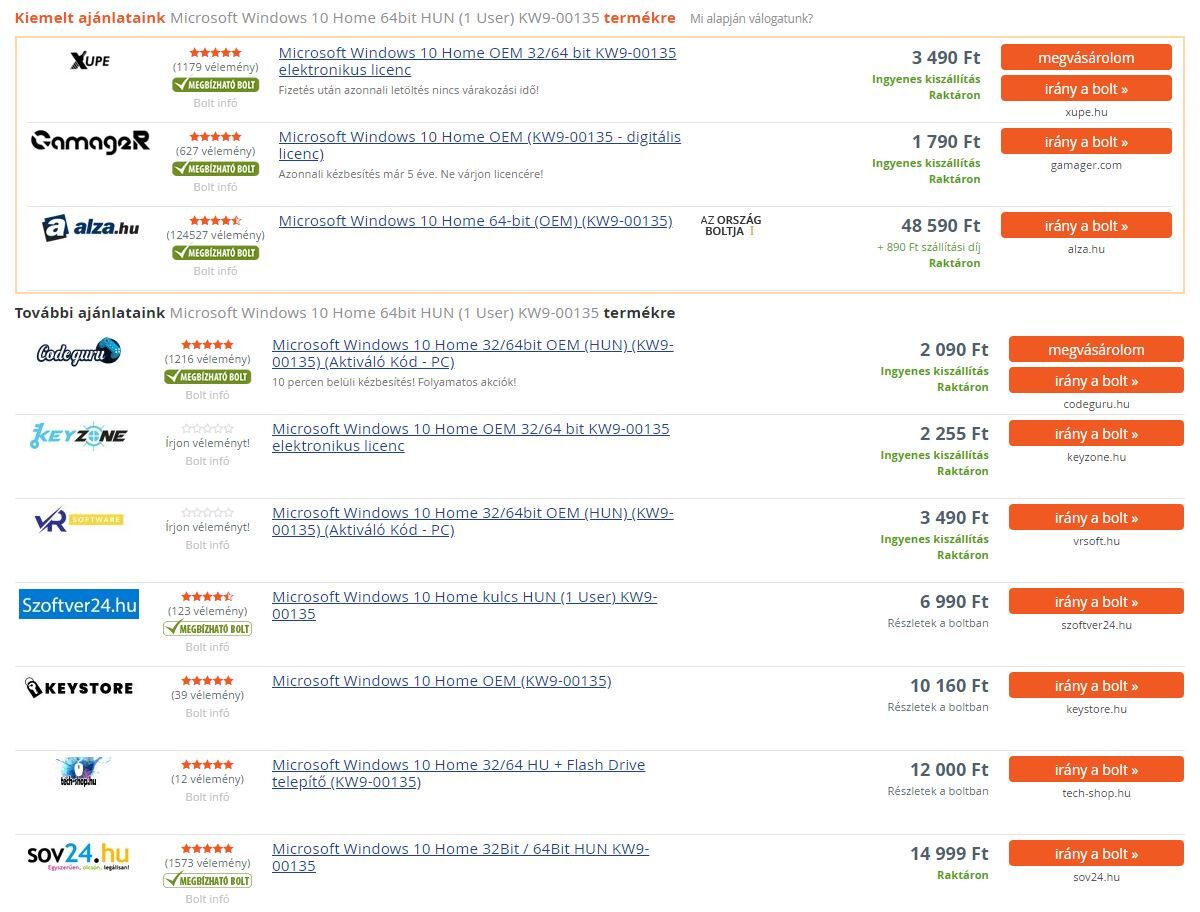The height and width of the screenshot is (912, 1200).
Task: Click 'Részletek a boltban' under 6 990 Ft
Action: [x=938, y=623]
